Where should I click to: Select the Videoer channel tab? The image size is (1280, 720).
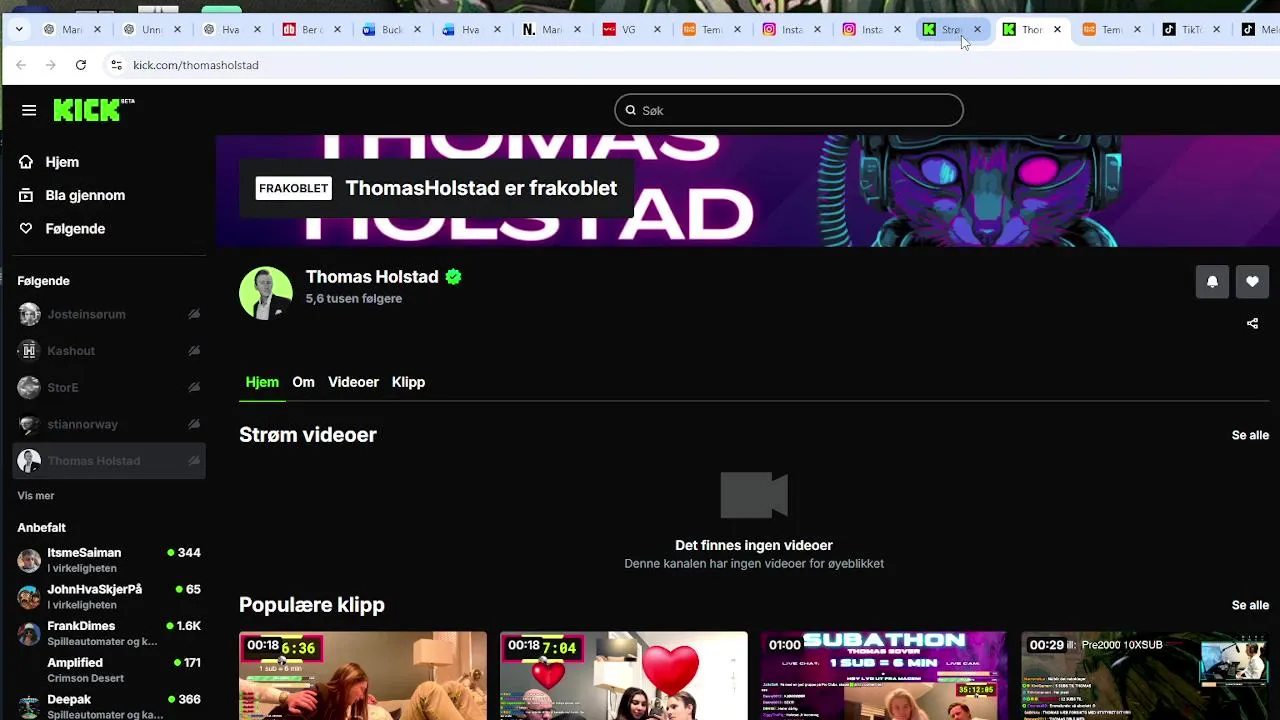pos(353,382)
